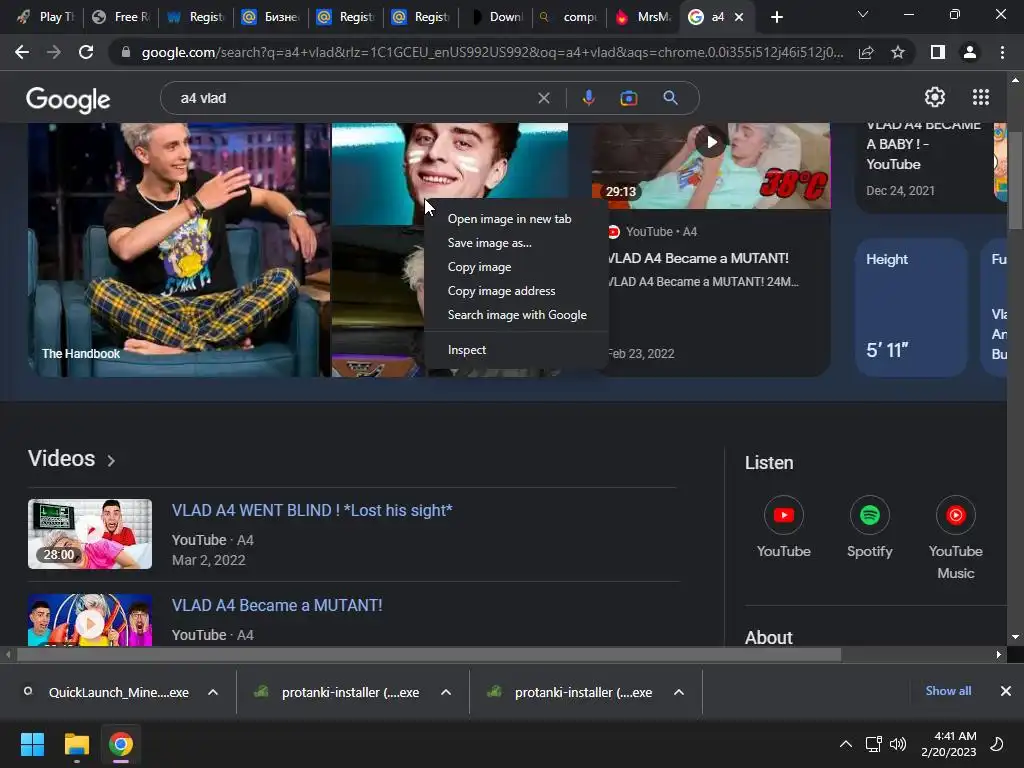
Task: Go to Google home via the logo
Action: click(x=68, y=99)
